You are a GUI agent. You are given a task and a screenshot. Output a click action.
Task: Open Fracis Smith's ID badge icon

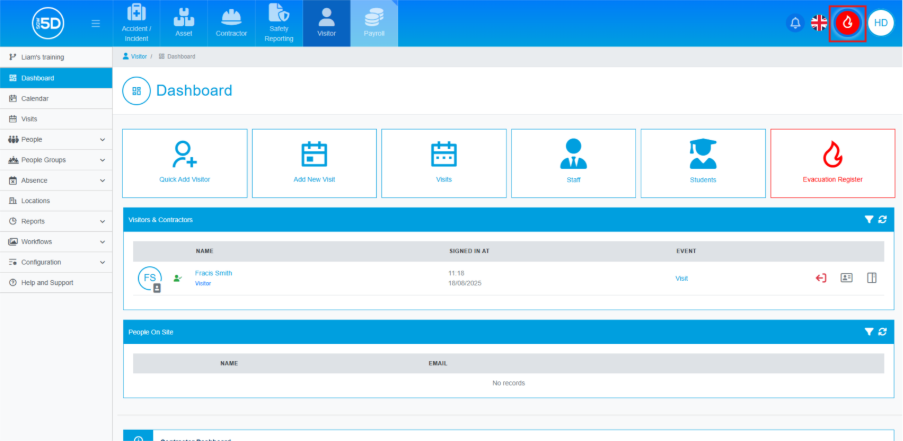(847, 277)
